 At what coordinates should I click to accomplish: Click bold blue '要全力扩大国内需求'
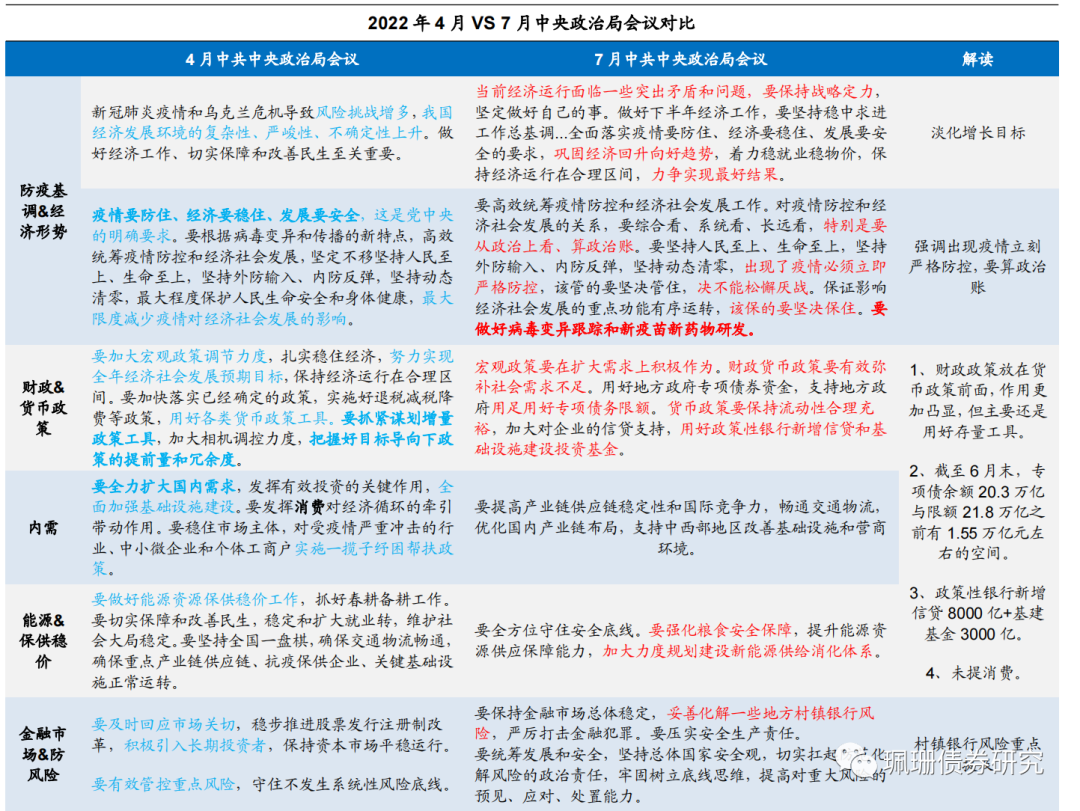coord(163,486)
